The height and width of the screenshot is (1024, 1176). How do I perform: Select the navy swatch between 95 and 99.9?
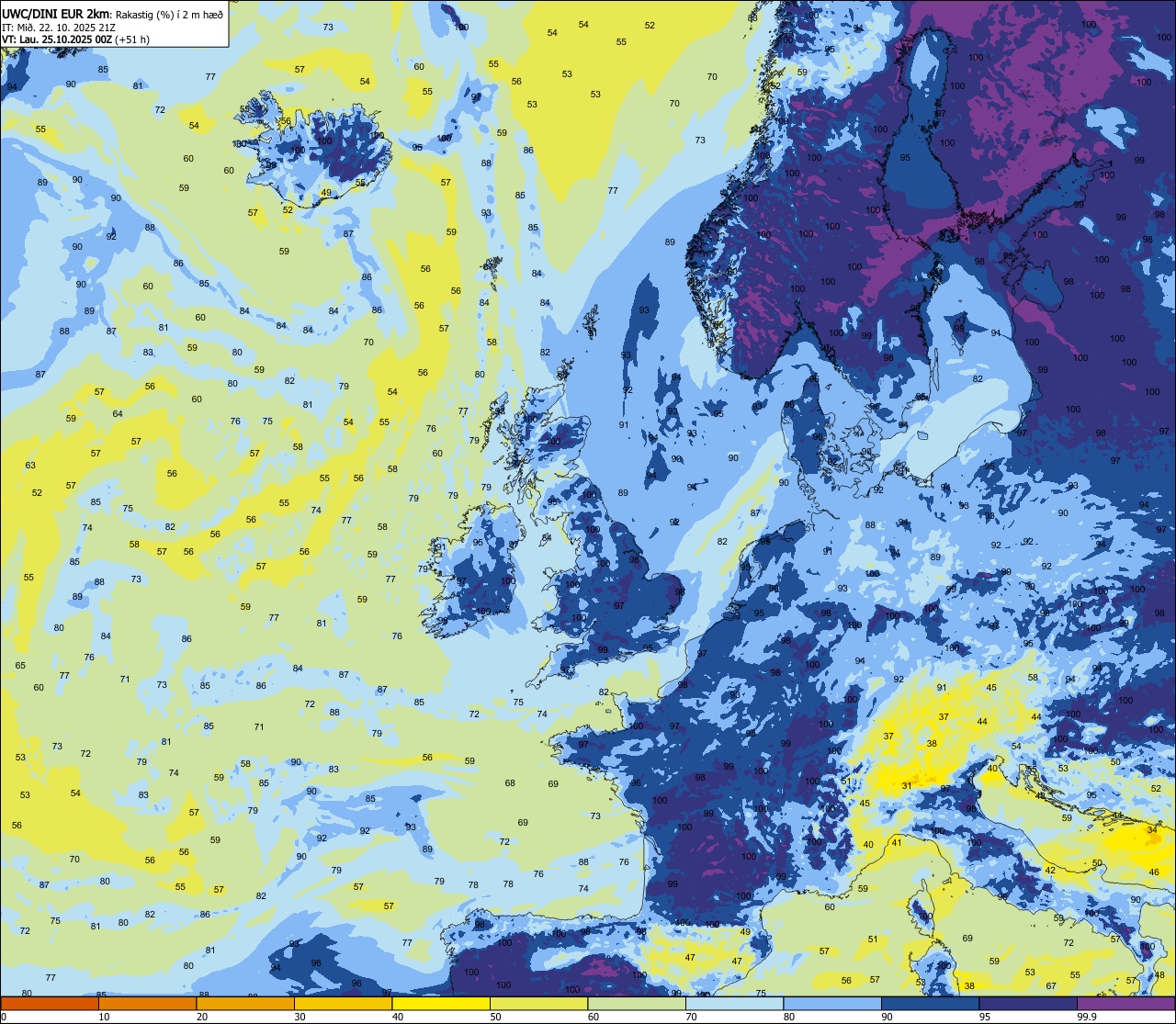pos(1028,1003)
